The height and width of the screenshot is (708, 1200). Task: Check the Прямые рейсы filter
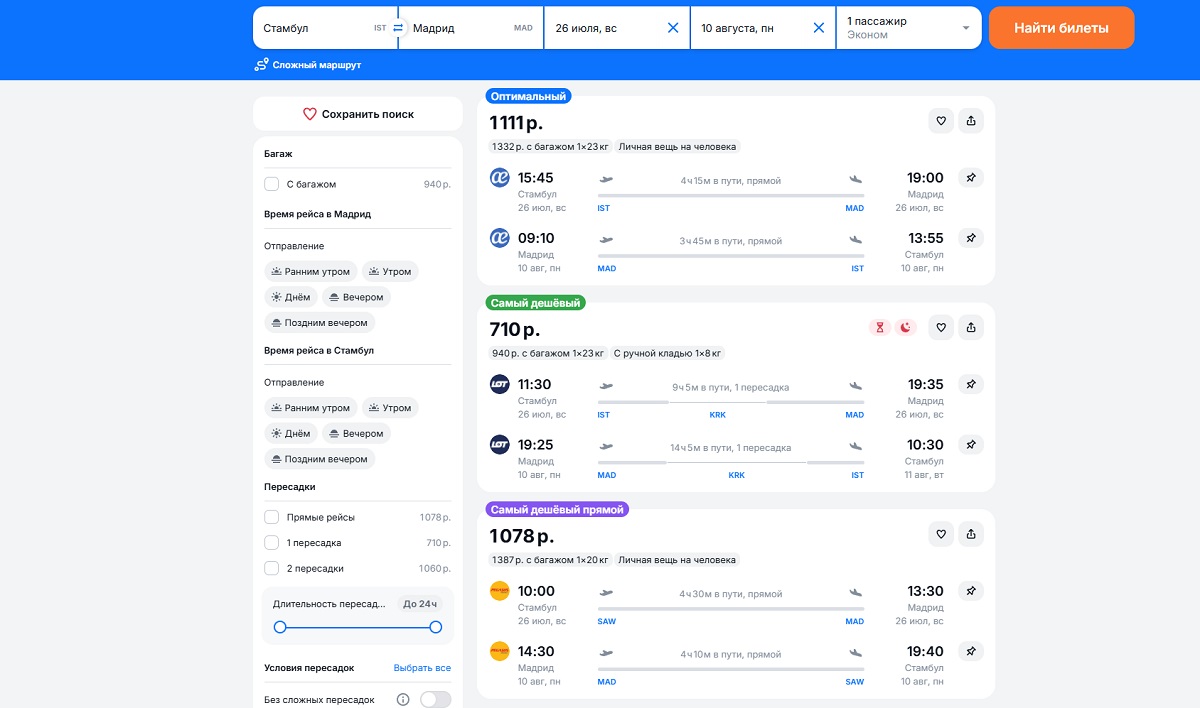271,517
